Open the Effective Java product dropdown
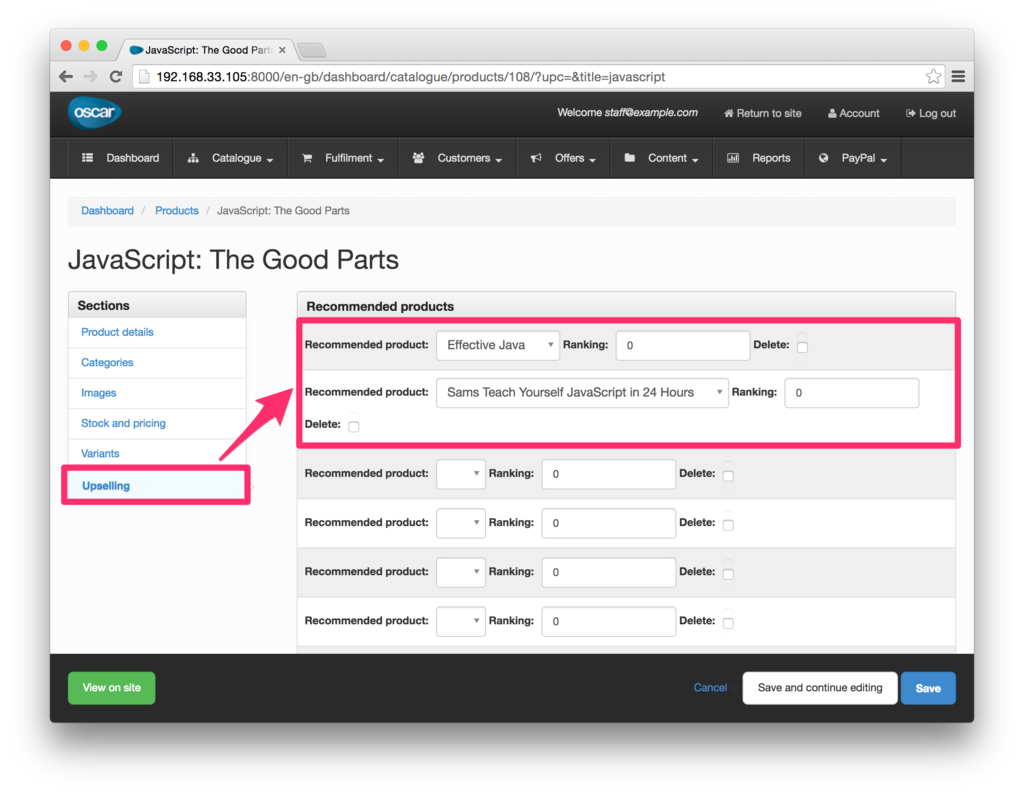 point(498,345)
